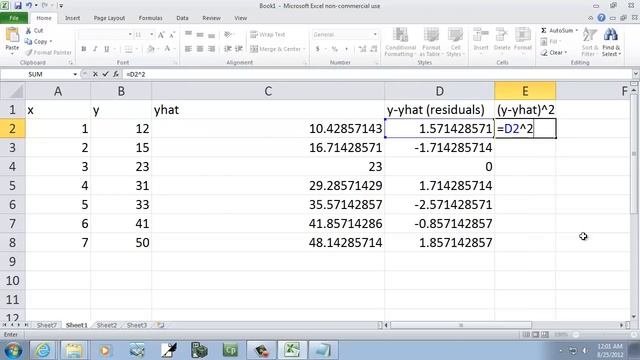
Task: Click Merge & Center
Action: [276, 49]
